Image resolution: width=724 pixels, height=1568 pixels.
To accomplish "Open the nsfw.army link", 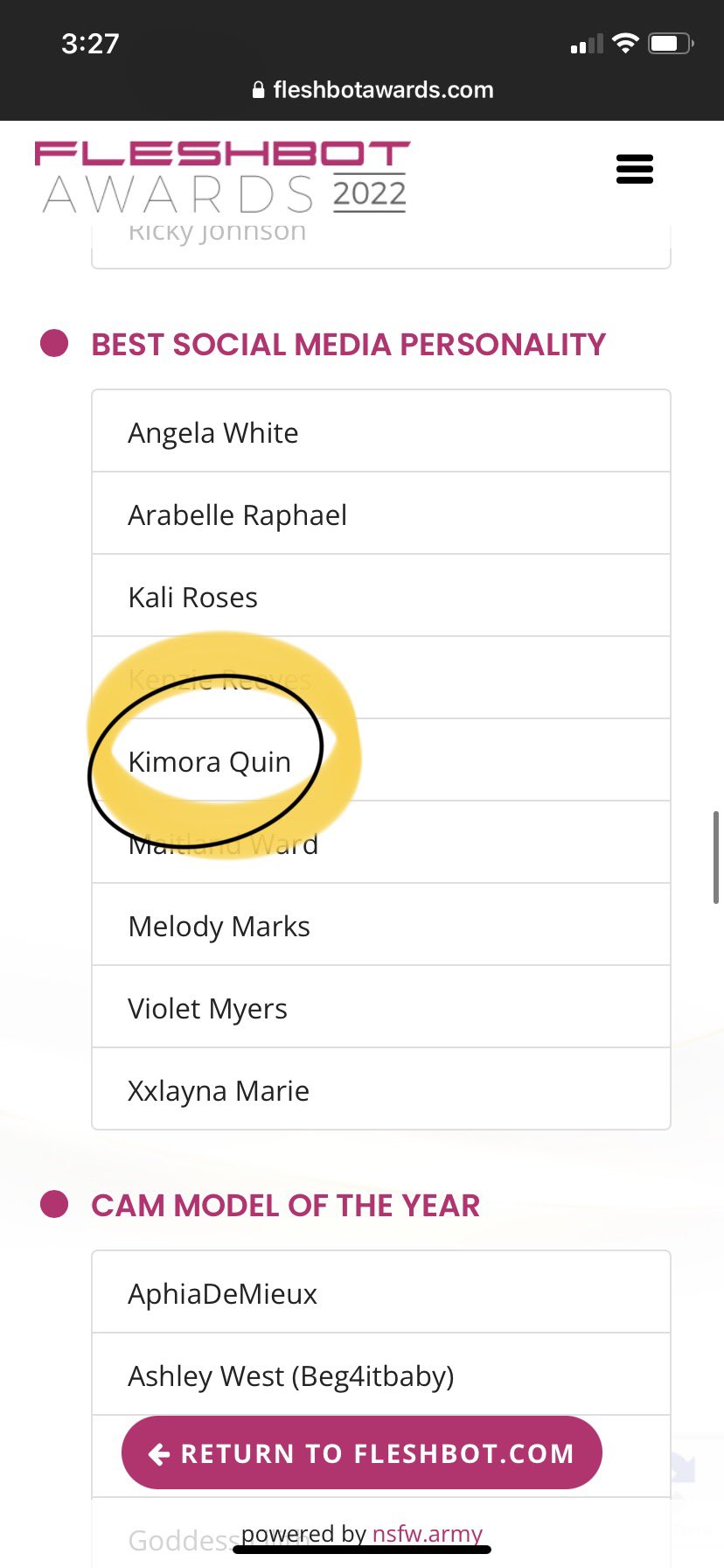I will [x=428, y=1533].
